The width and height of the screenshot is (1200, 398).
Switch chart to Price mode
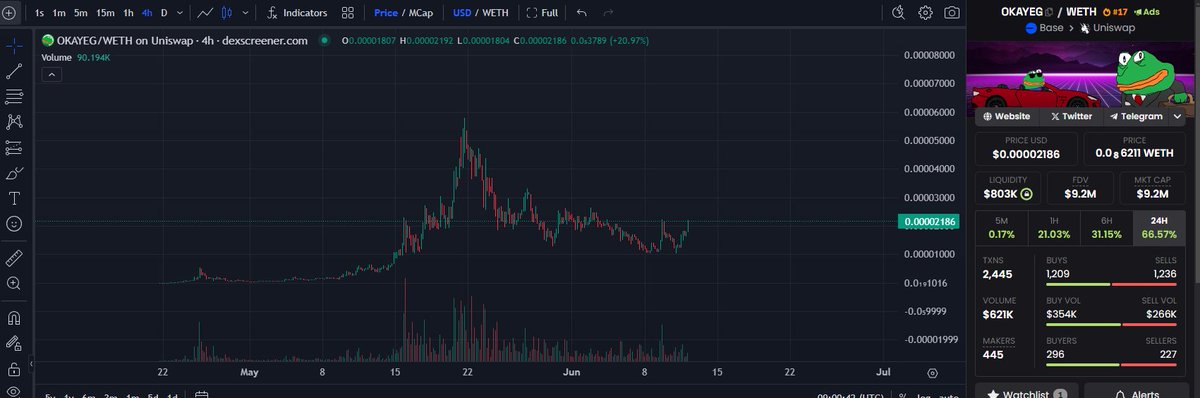tap(385, 13)
